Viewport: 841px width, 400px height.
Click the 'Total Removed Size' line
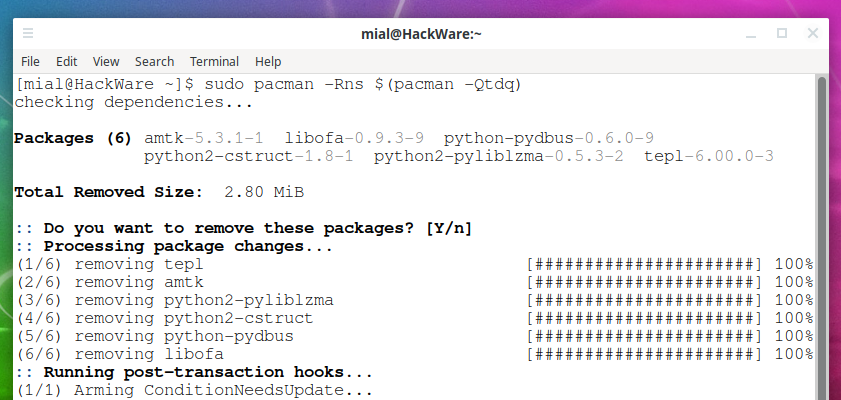point(159,192)
